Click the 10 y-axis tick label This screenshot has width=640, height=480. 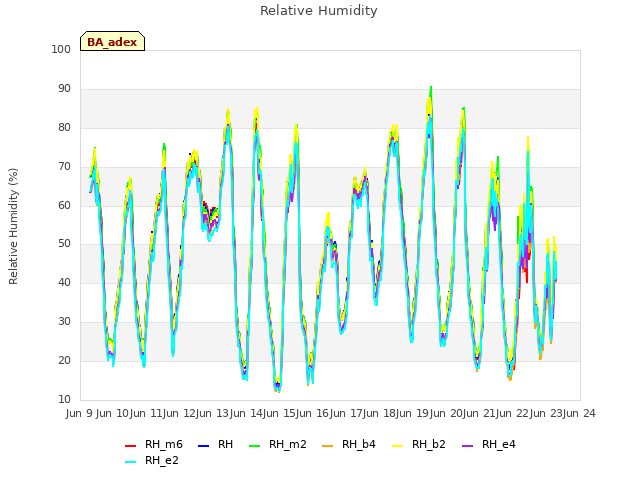[x=64, y=399]
